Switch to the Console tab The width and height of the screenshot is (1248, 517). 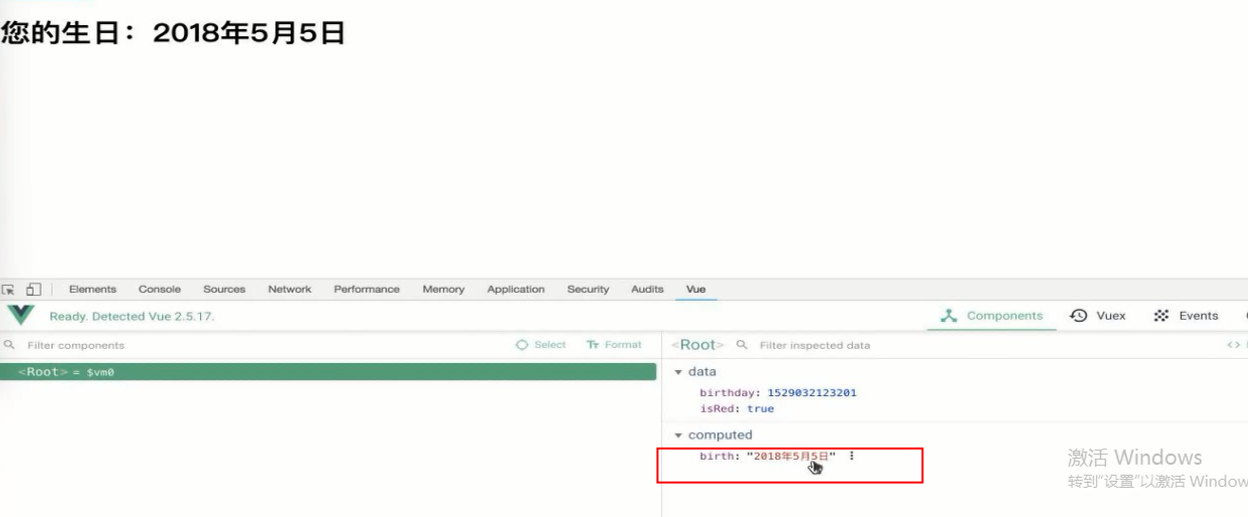[160, 289]
